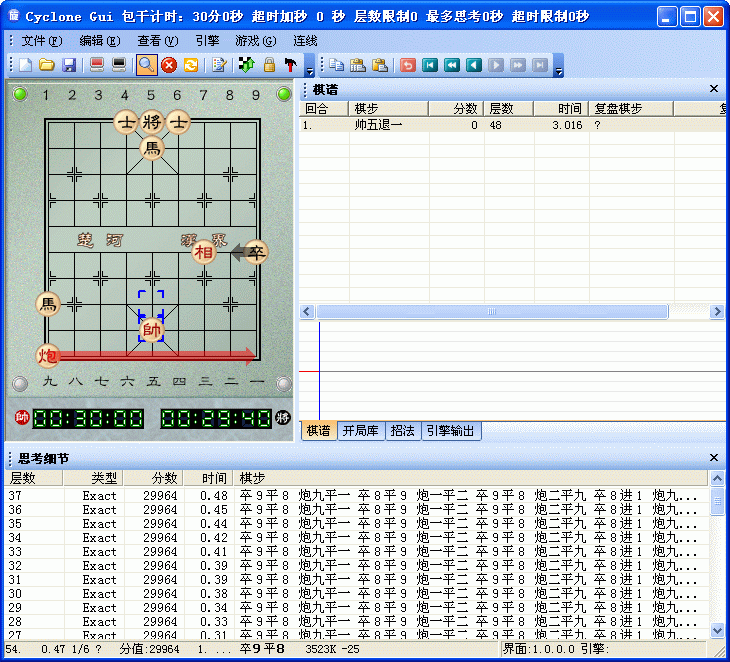The width and height of the screenshot is (730, 662).
Task: Switch to the 开局库 tab
Action: pos(361,431)
